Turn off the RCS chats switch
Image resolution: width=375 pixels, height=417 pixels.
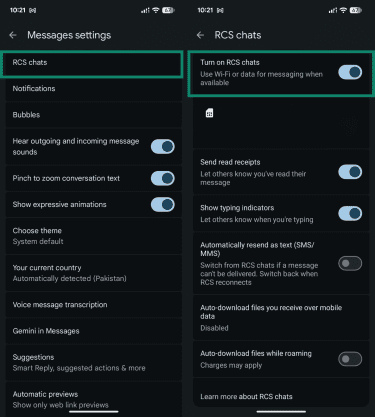(x=350, y=72)
